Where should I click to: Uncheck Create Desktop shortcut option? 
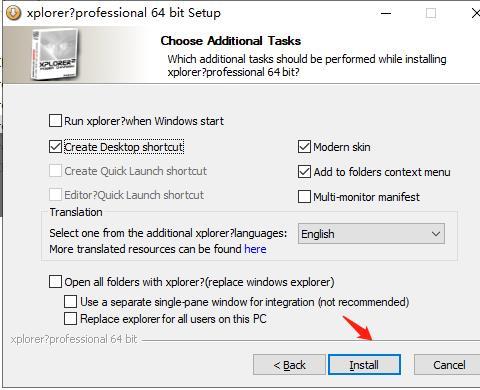click(55, 147)
